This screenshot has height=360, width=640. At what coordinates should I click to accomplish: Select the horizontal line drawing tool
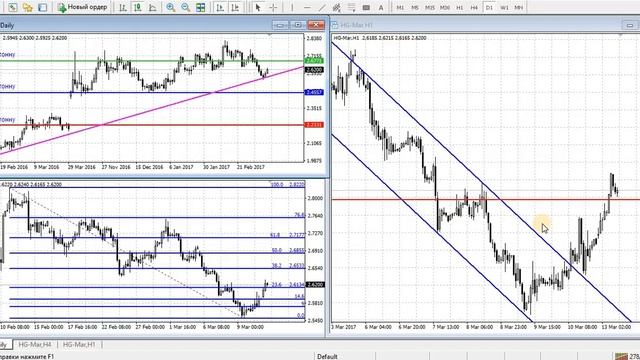click(x=307, y=7)
